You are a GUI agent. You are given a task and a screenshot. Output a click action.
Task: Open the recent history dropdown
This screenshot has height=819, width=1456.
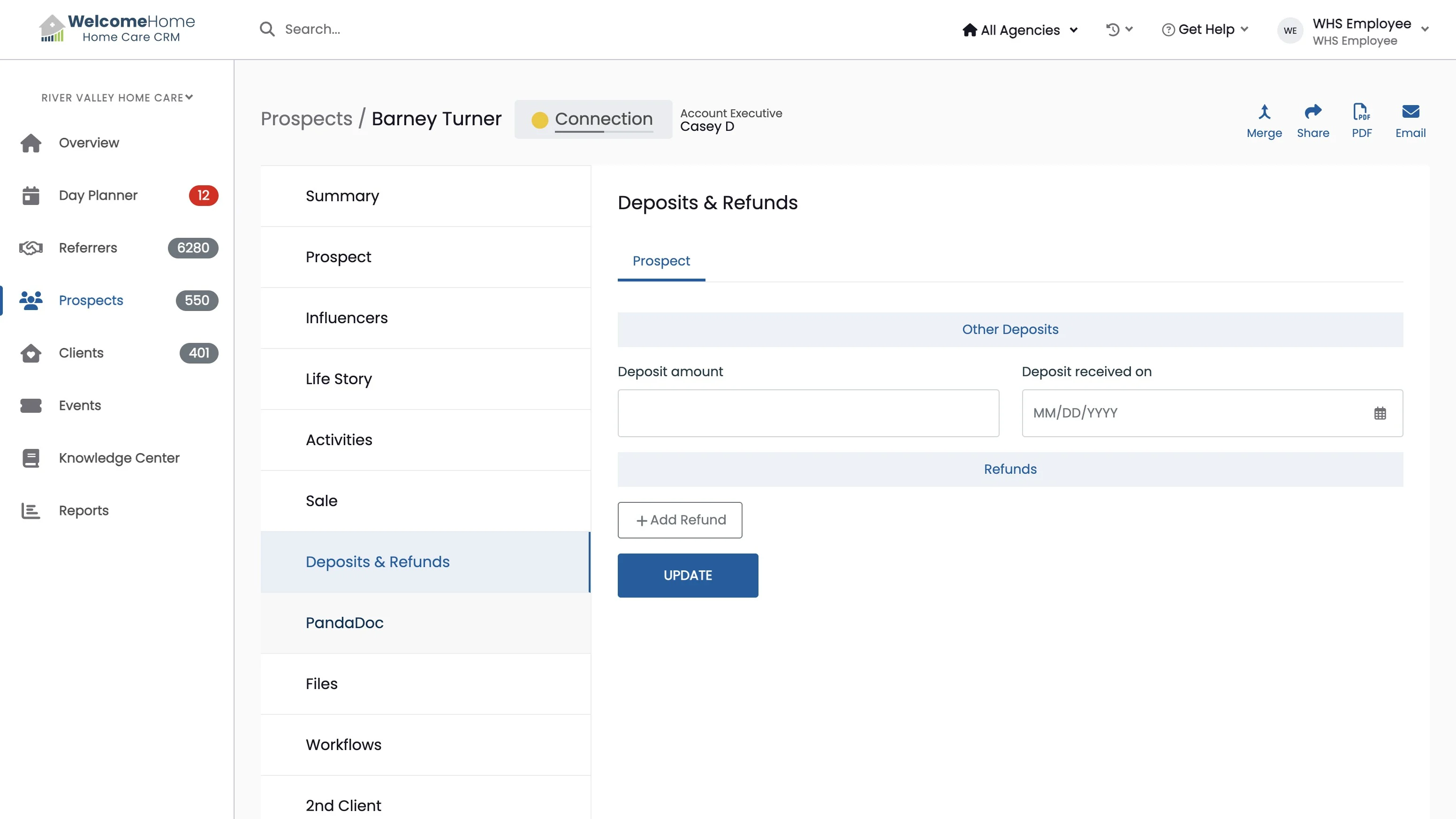(x=1119, y=30)
